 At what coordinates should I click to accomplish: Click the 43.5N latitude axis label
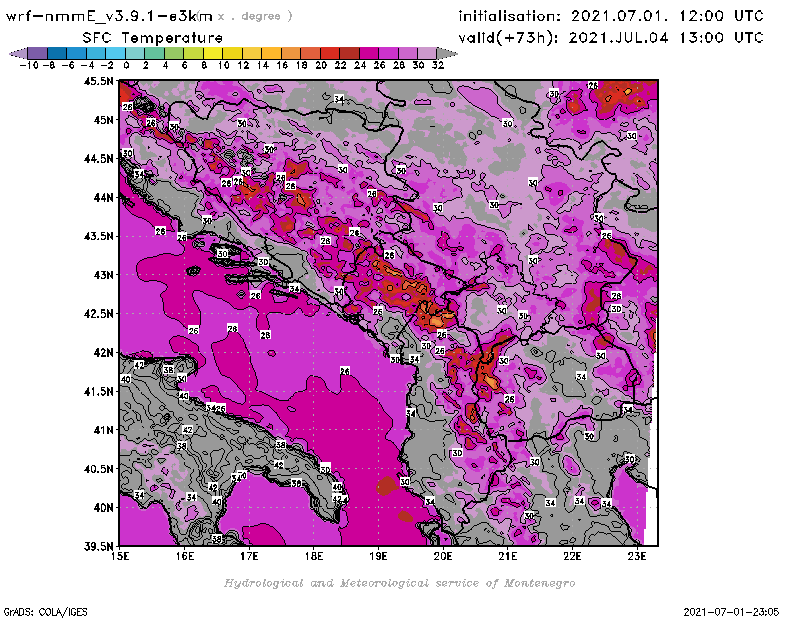click(98, 236)
